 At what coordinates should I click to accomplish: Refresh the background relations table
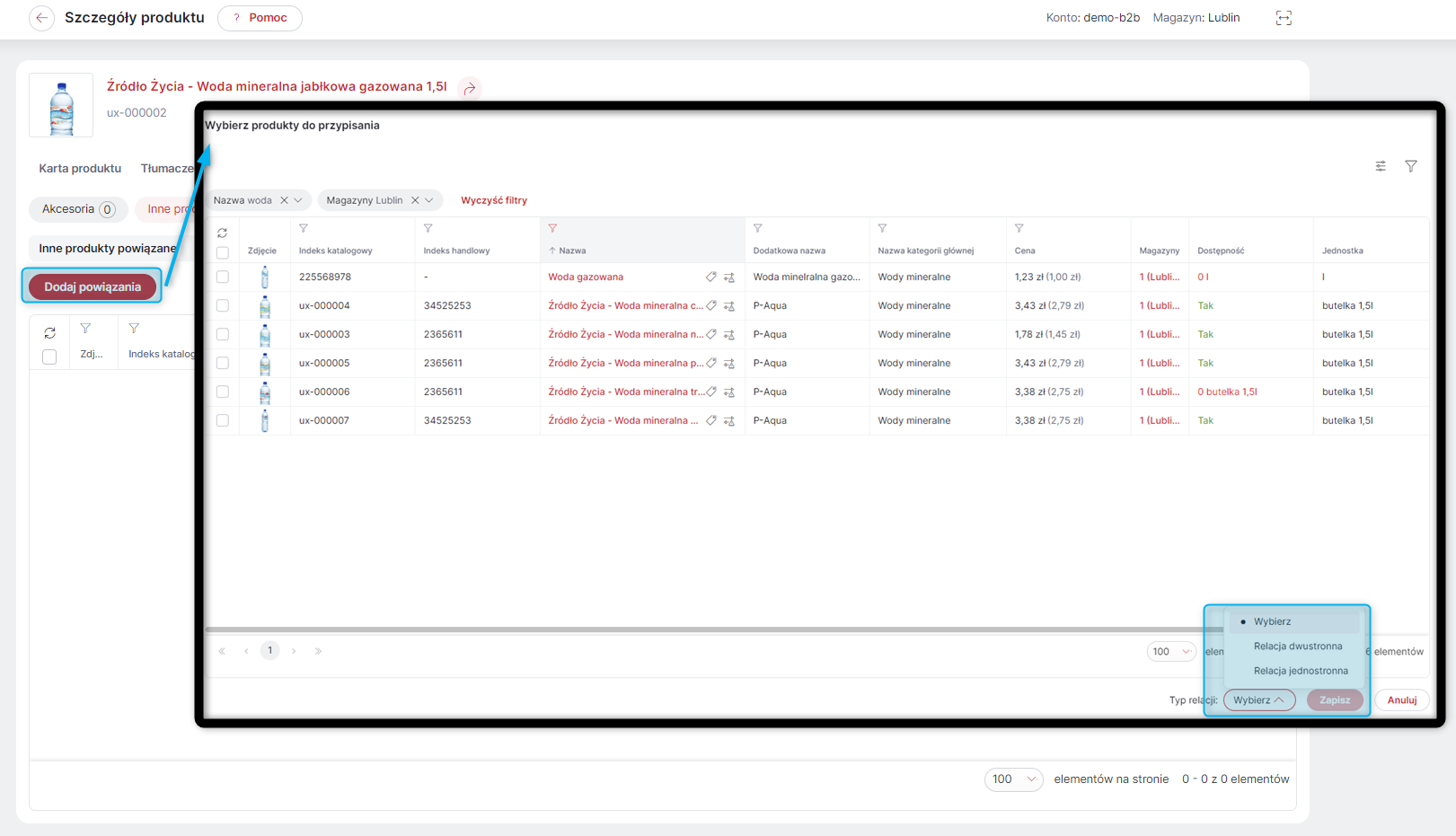49,332
